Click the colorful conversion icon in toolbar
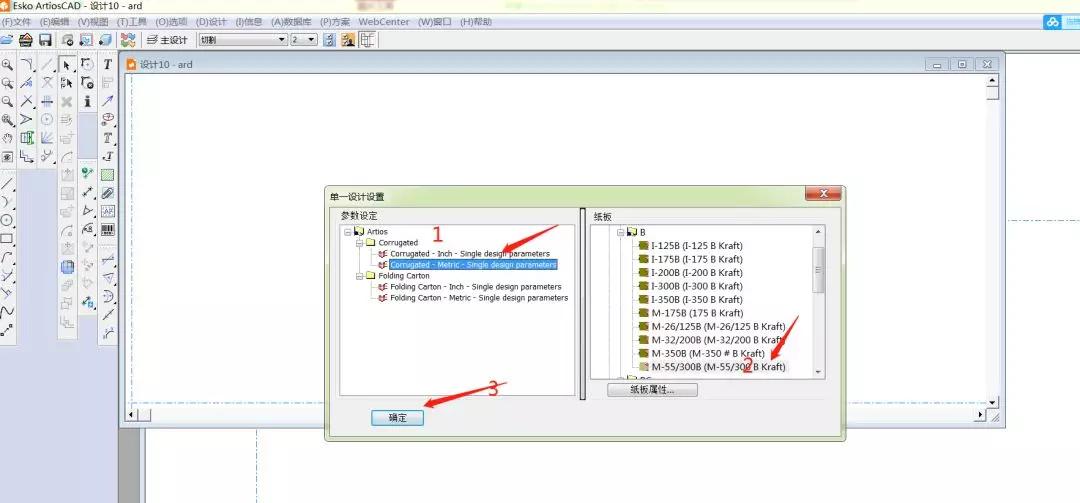 [x=127, y=40]
